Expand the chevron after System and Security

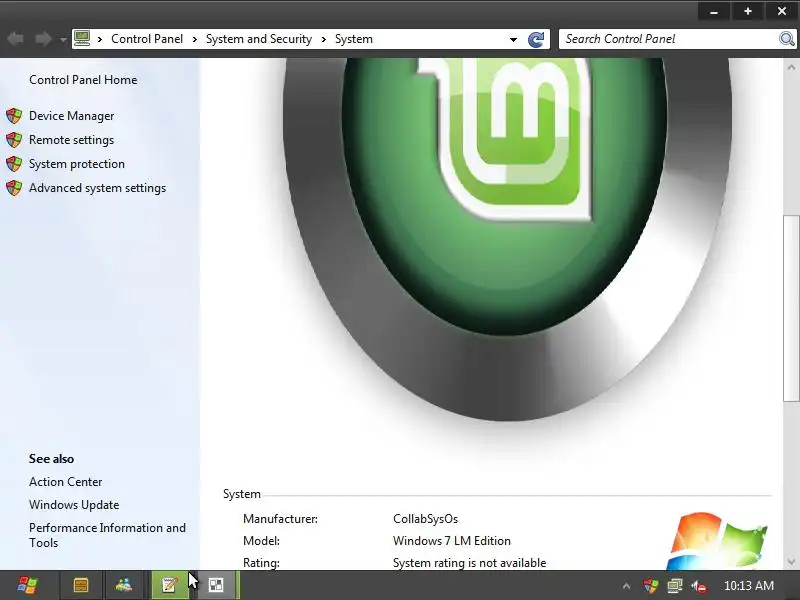[x=323, y=39]
